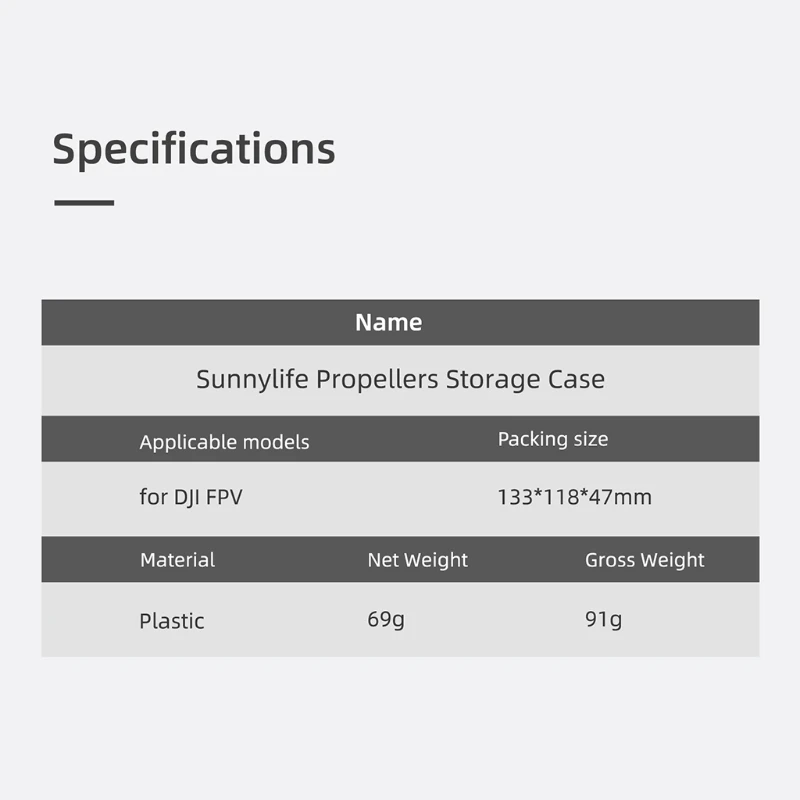The height and width of the screenshot is (800, 800).
Task: Select the 133*118*47mm packing dimensions
Action: click(574, 497)
